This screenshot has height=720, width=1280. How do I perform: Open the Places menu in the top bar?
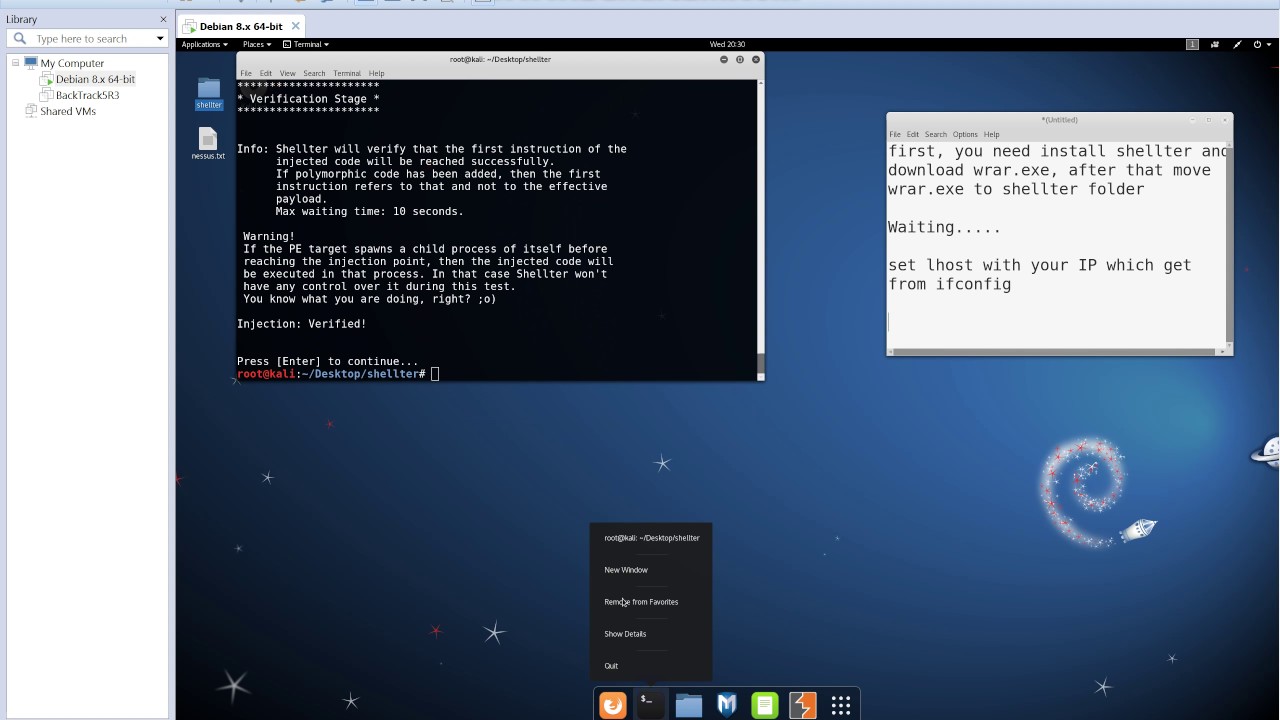click(256, 44)
